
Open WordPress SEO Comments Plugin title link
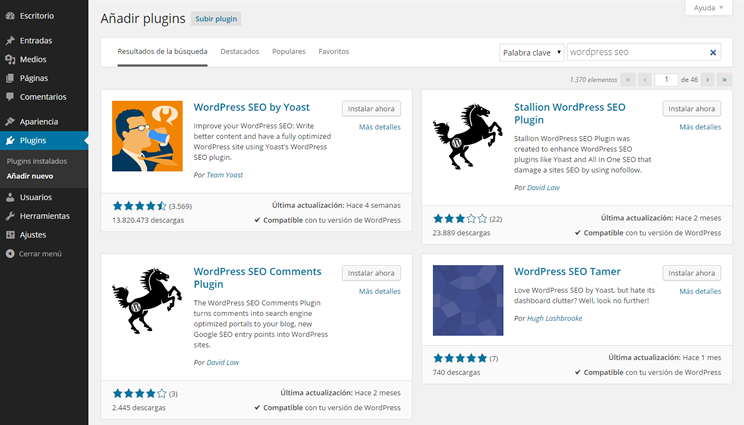(257, 277)
